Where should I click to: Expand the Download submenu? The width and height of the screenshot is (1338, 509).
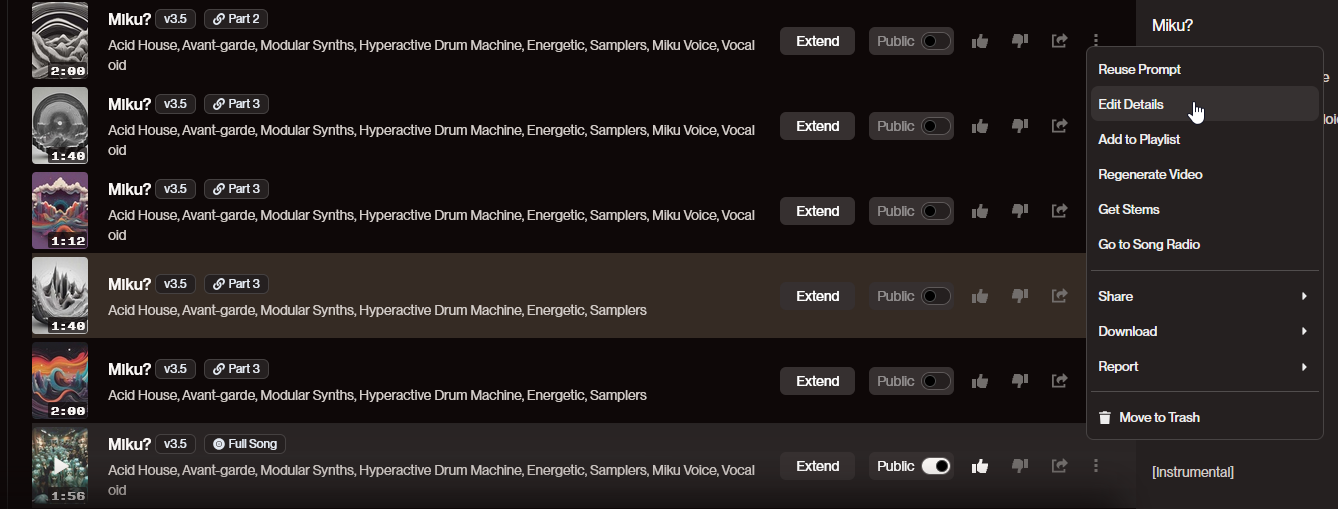1204,331
